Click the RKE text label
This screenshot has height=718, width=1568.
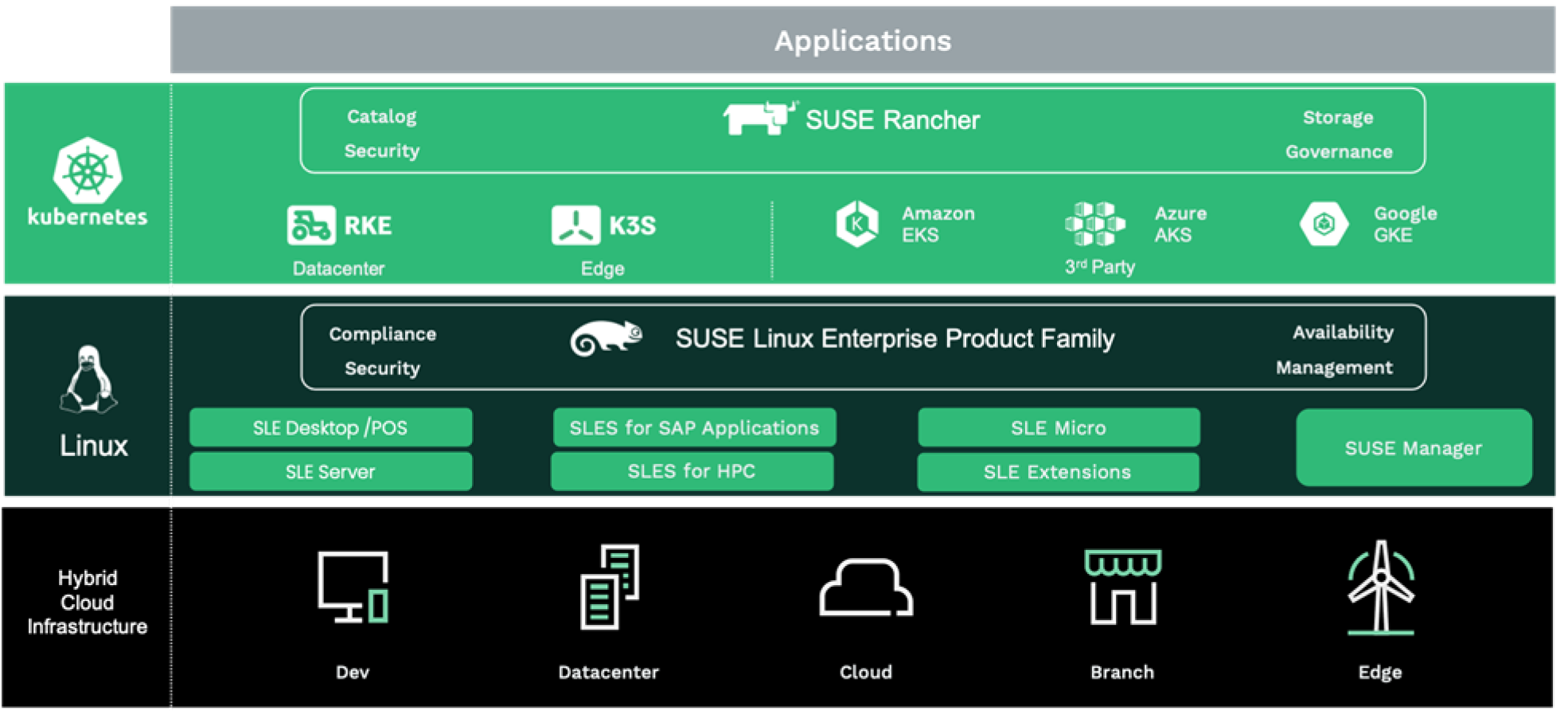point(368,226)
